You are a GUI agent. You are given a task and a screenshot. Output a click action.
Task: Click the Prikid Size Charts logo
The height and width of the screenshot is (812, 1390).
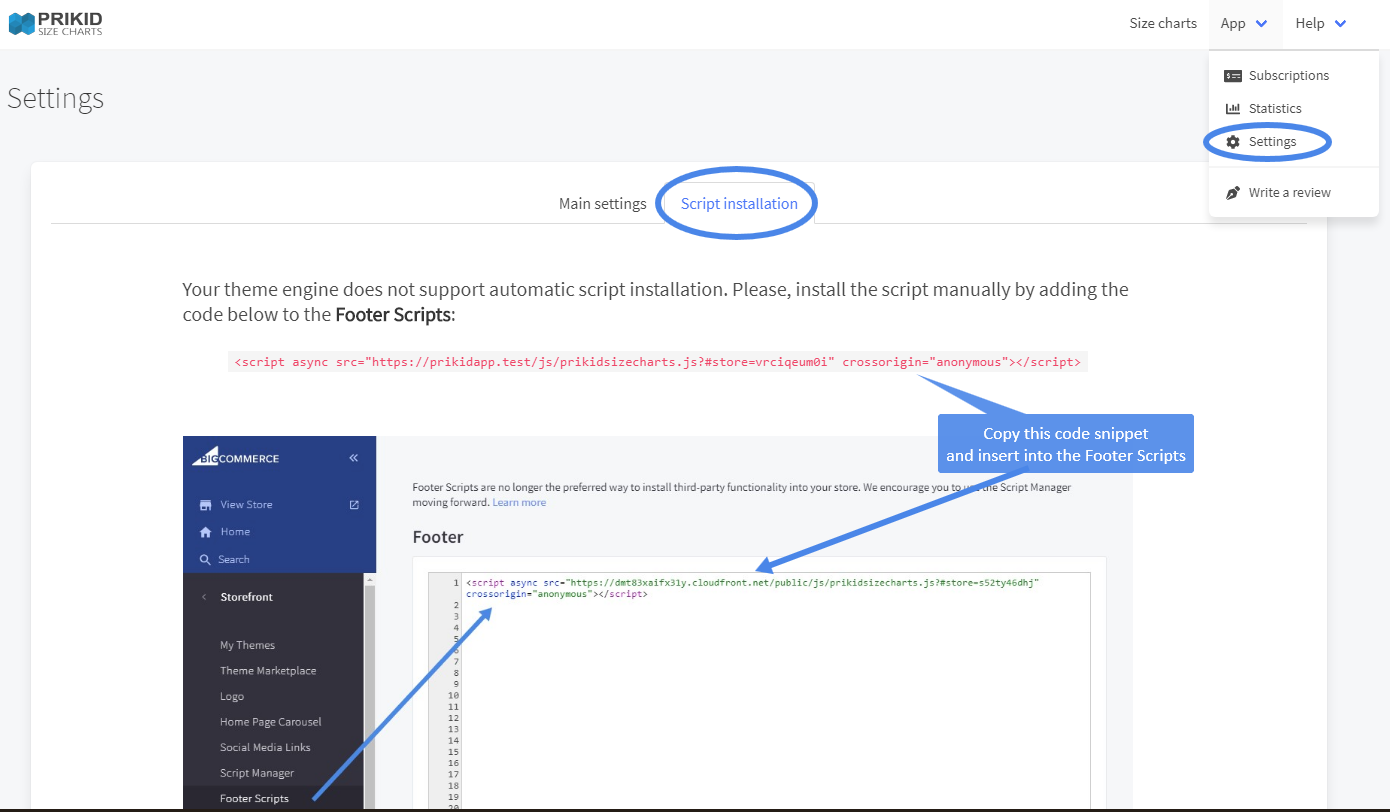pyautogui.click(x=55, y=23)
